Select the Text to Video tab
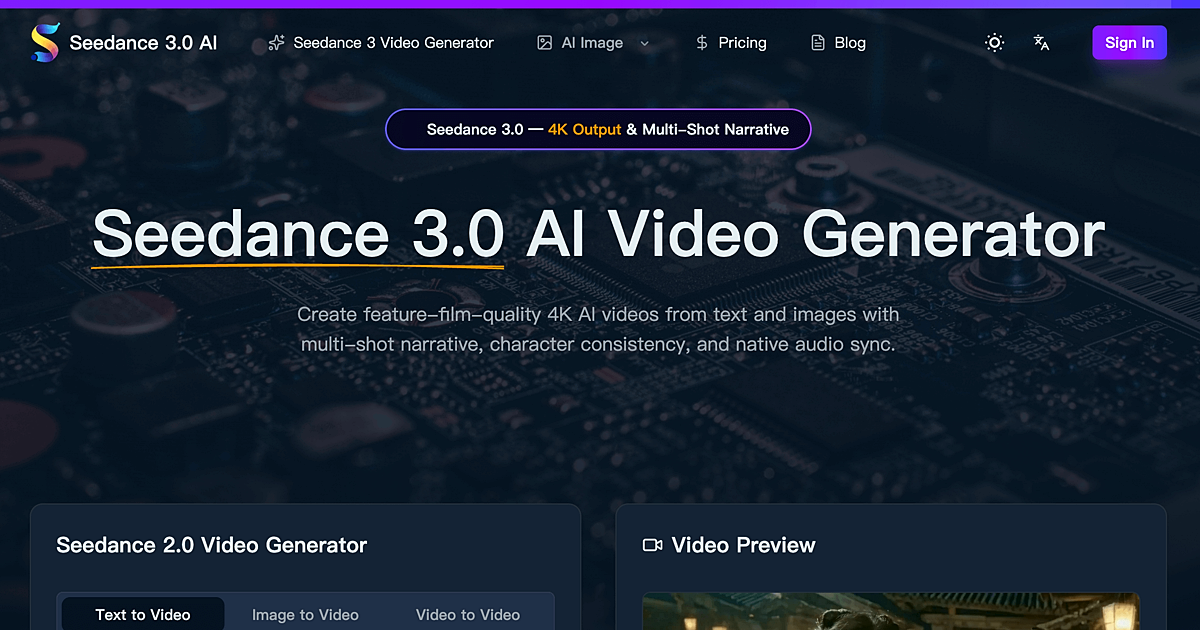Screen dimensions: 1200x630 [143, 615]
